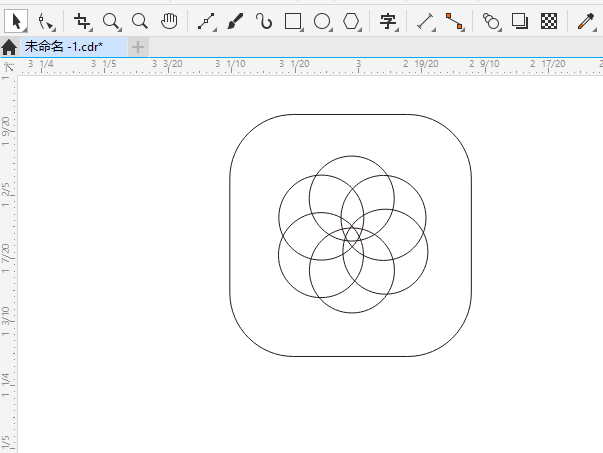Select the Ellipse tool
Viewport: 603px width, 453px height.
(323, 22)
